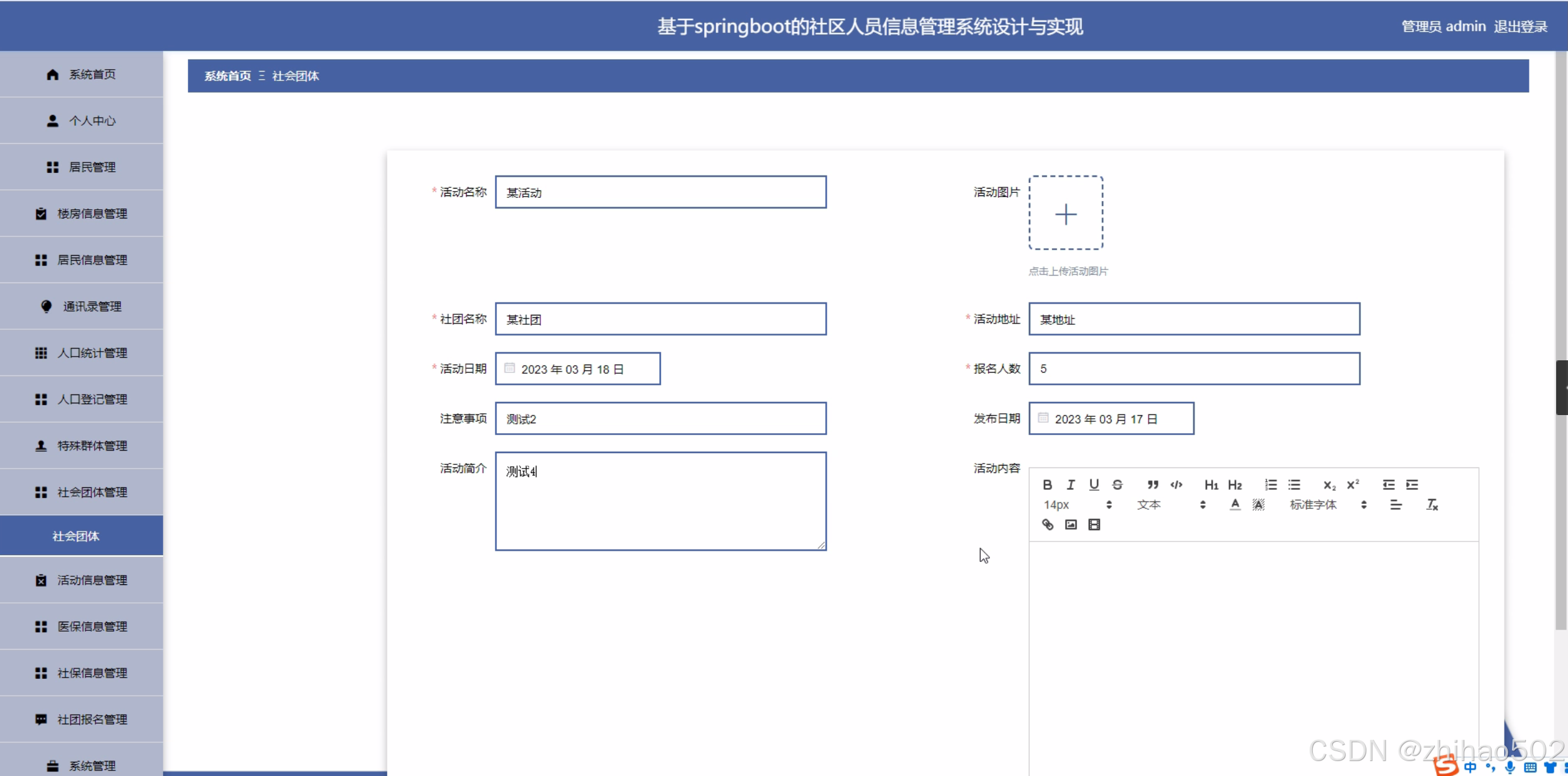Click the insert image icon in editor
The image size is (1568, 776).
click(x=1071, y=525)
